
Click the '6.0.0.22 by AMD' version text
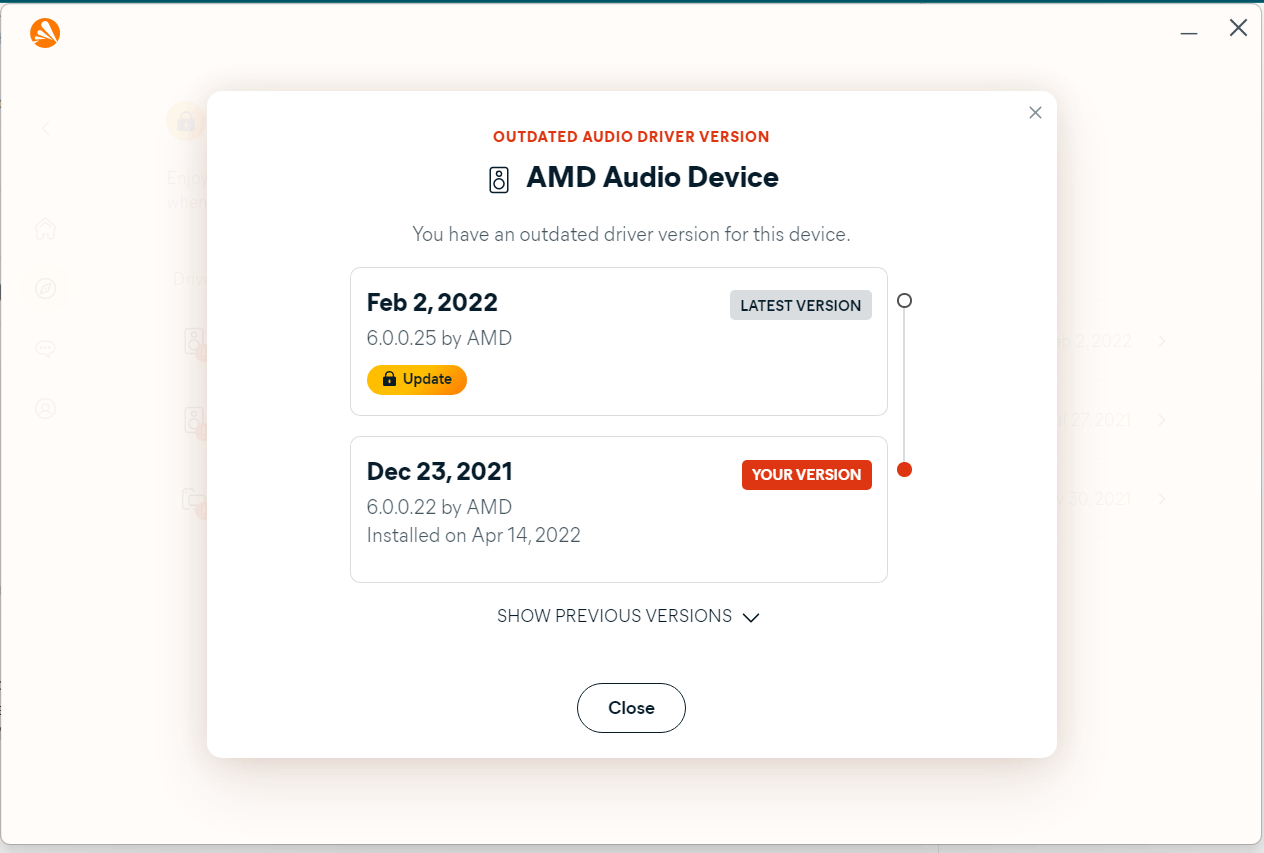439,507
